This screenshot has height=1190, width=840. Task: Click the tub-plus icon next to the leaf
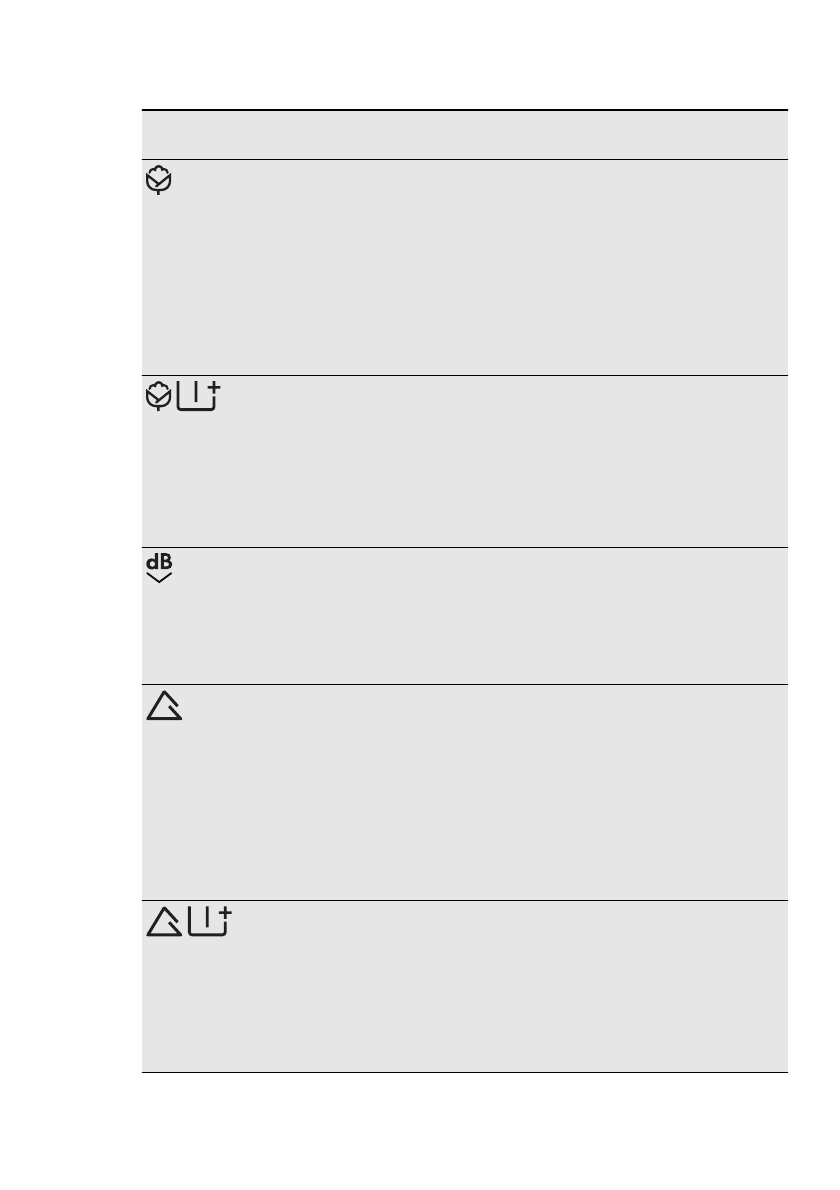point(197,397)
